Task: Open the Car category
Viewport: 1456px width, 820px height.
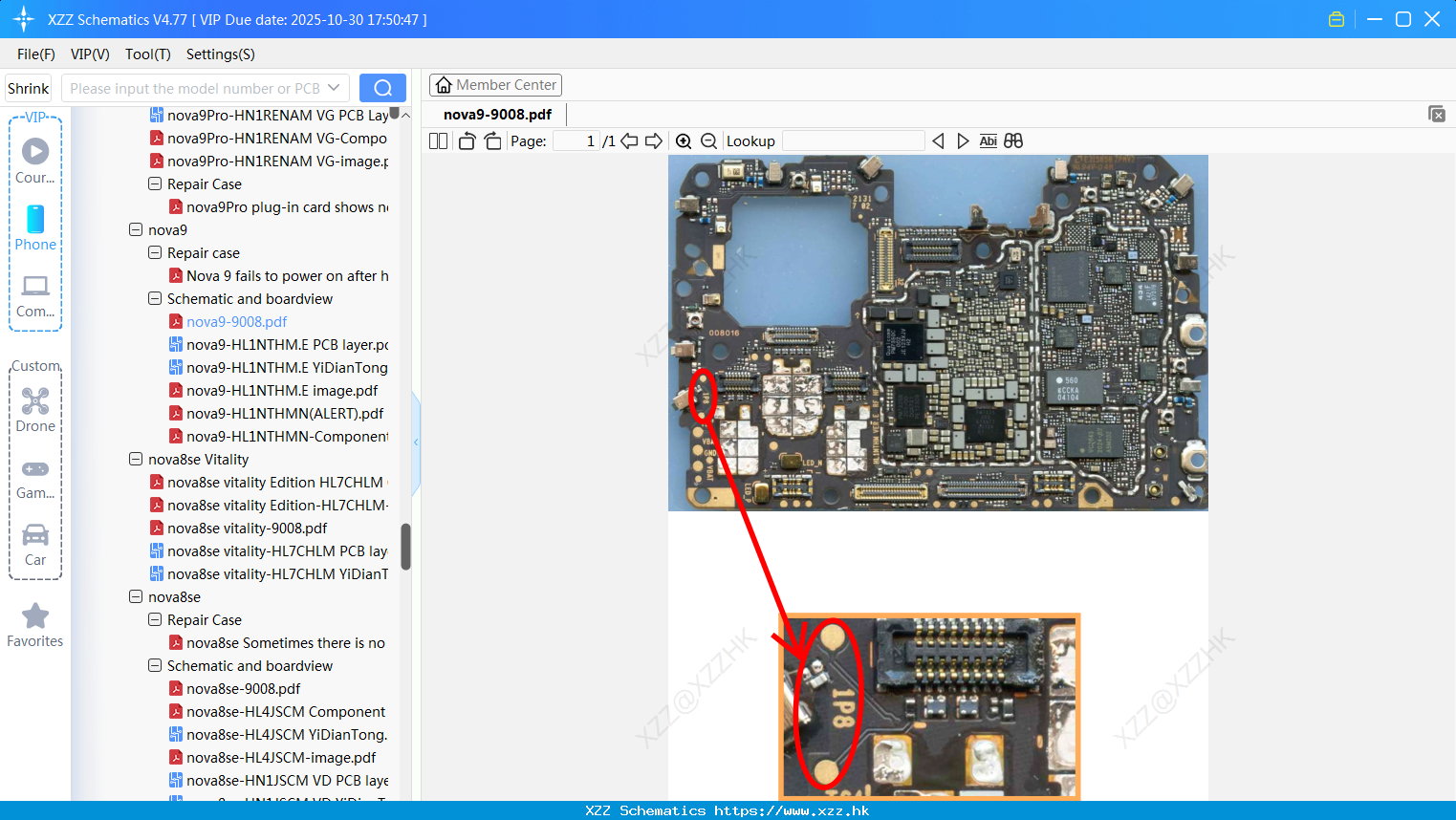Action: coord(35,545)
